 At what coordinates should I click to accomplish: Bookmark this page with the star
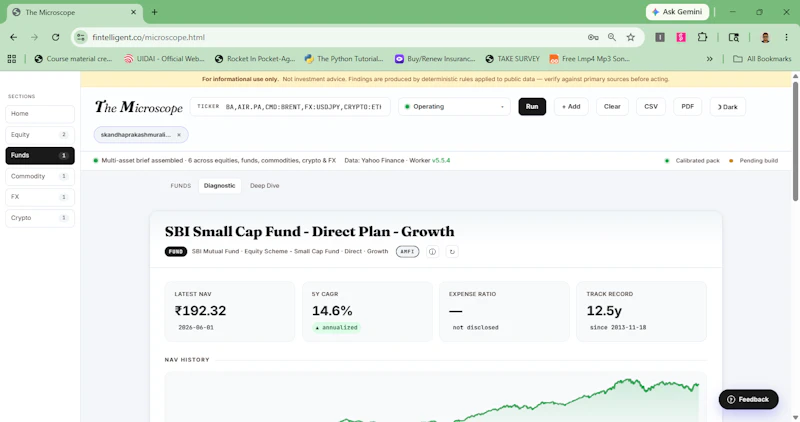pyautogui.click(x=631, y=37)
